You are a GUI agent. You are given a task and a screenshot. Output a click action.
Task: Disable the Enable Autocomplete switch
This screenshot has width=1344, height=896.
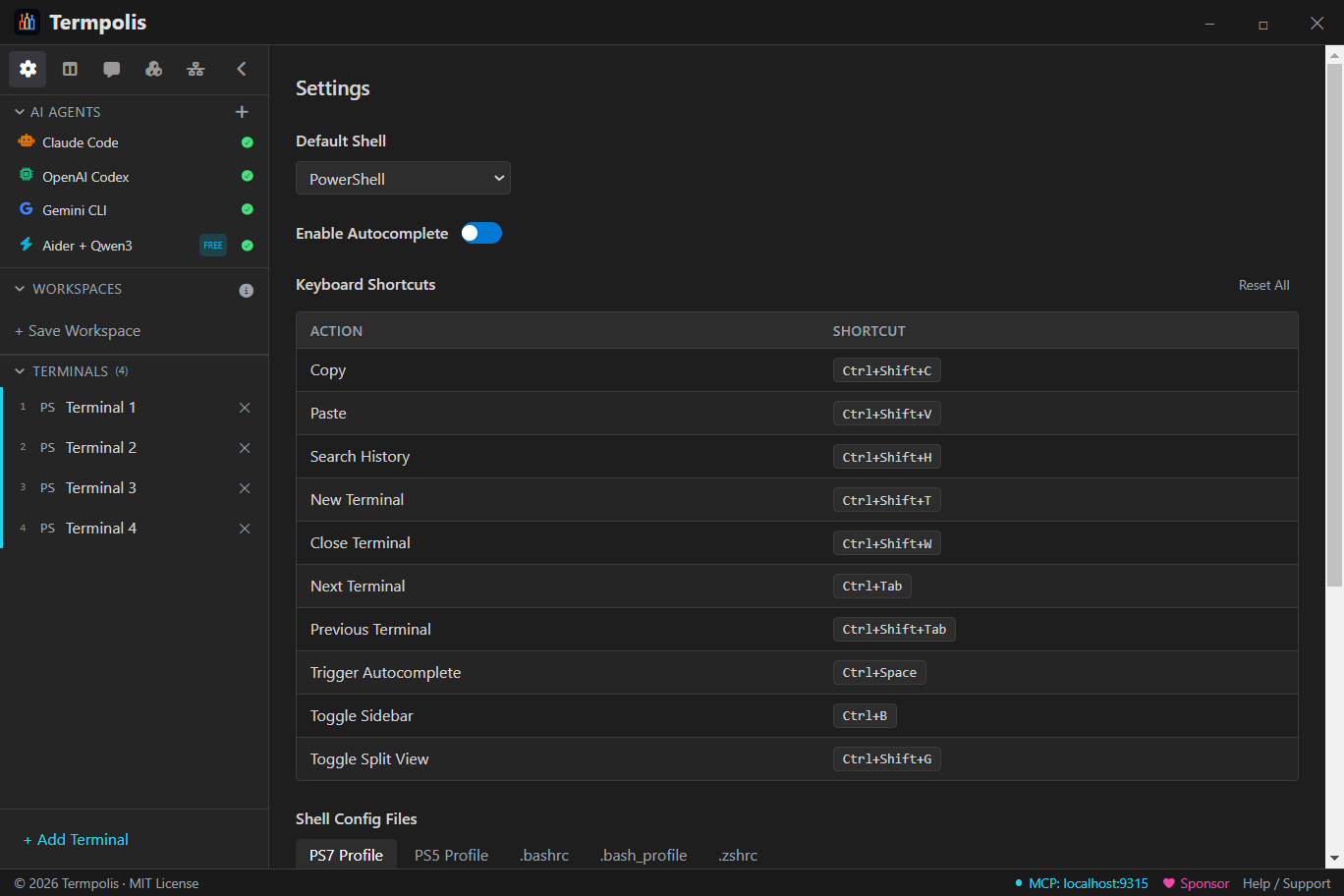pyautogui.click(x=481, y=233)
